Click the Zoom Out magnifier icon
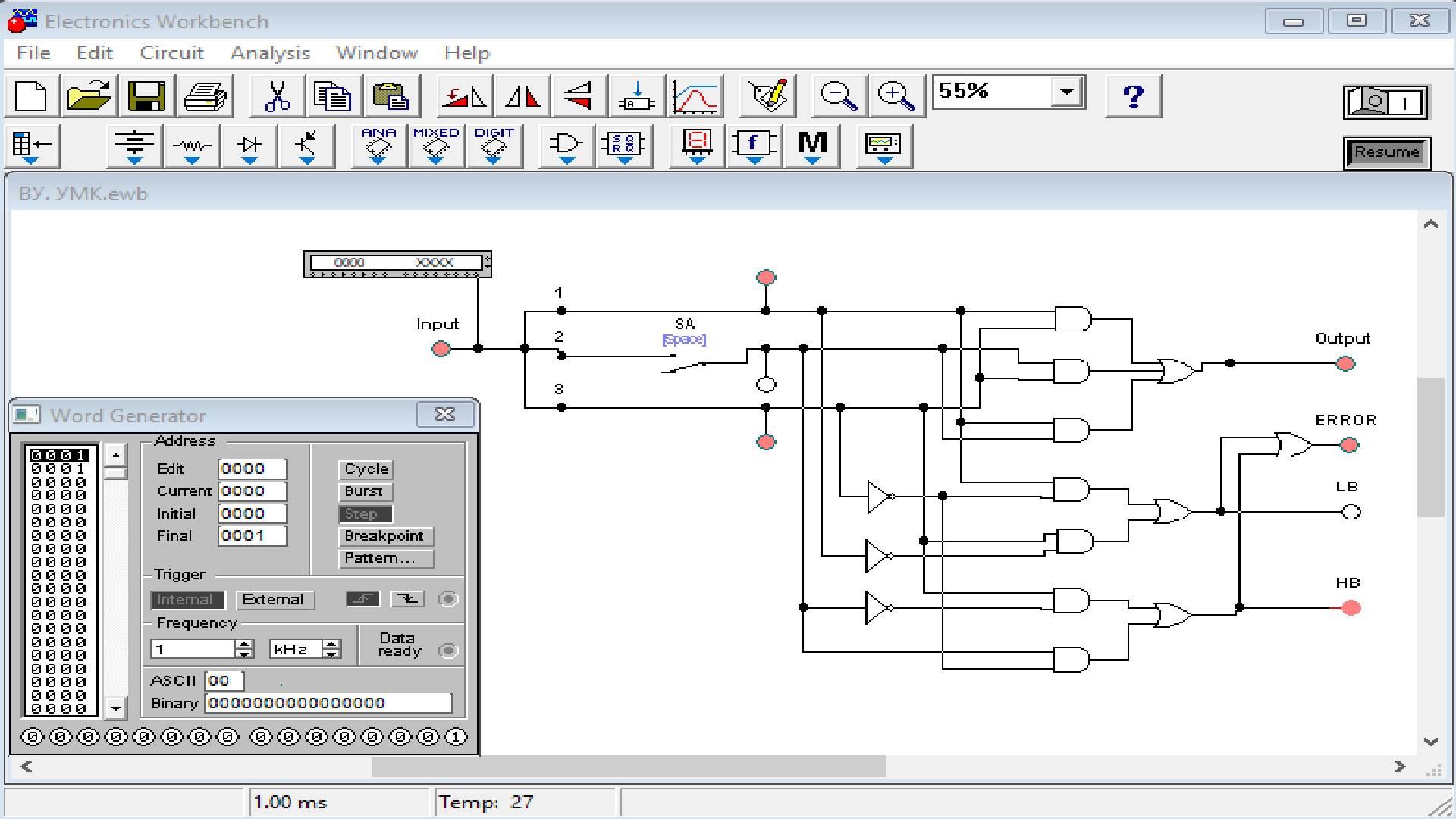Viewport: 1456px width, 819px height. pyautogui.click(x=839, y=96)
